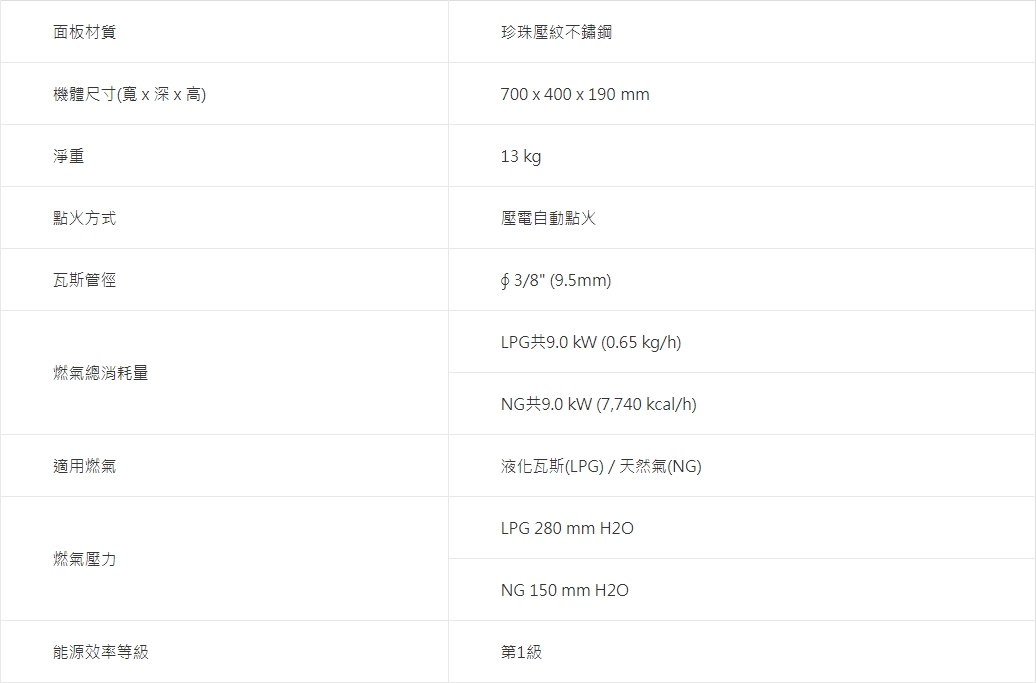
Task: Click the 淨重 row label
Action: [69, 156]
